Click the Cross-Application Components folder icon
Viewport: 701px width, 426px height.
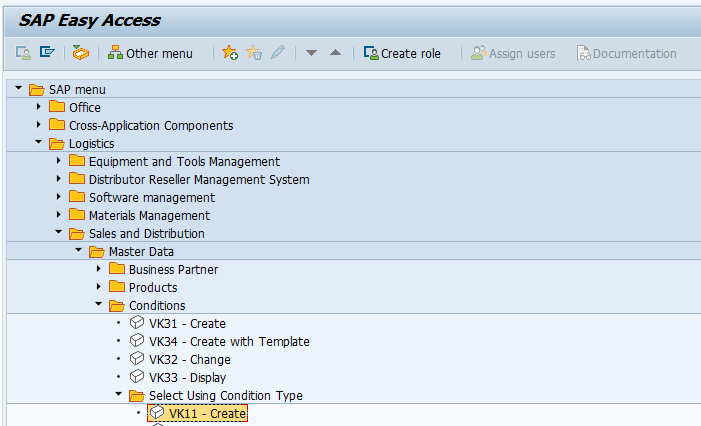(x=57, y=125)
